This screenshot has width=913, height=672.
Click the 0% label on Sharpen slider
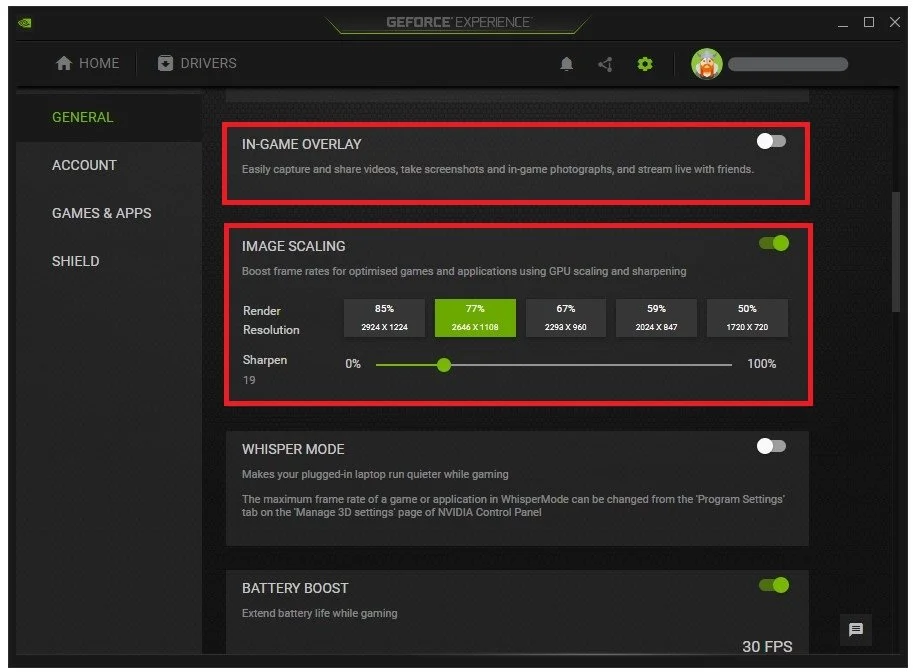tap(353, 364)
